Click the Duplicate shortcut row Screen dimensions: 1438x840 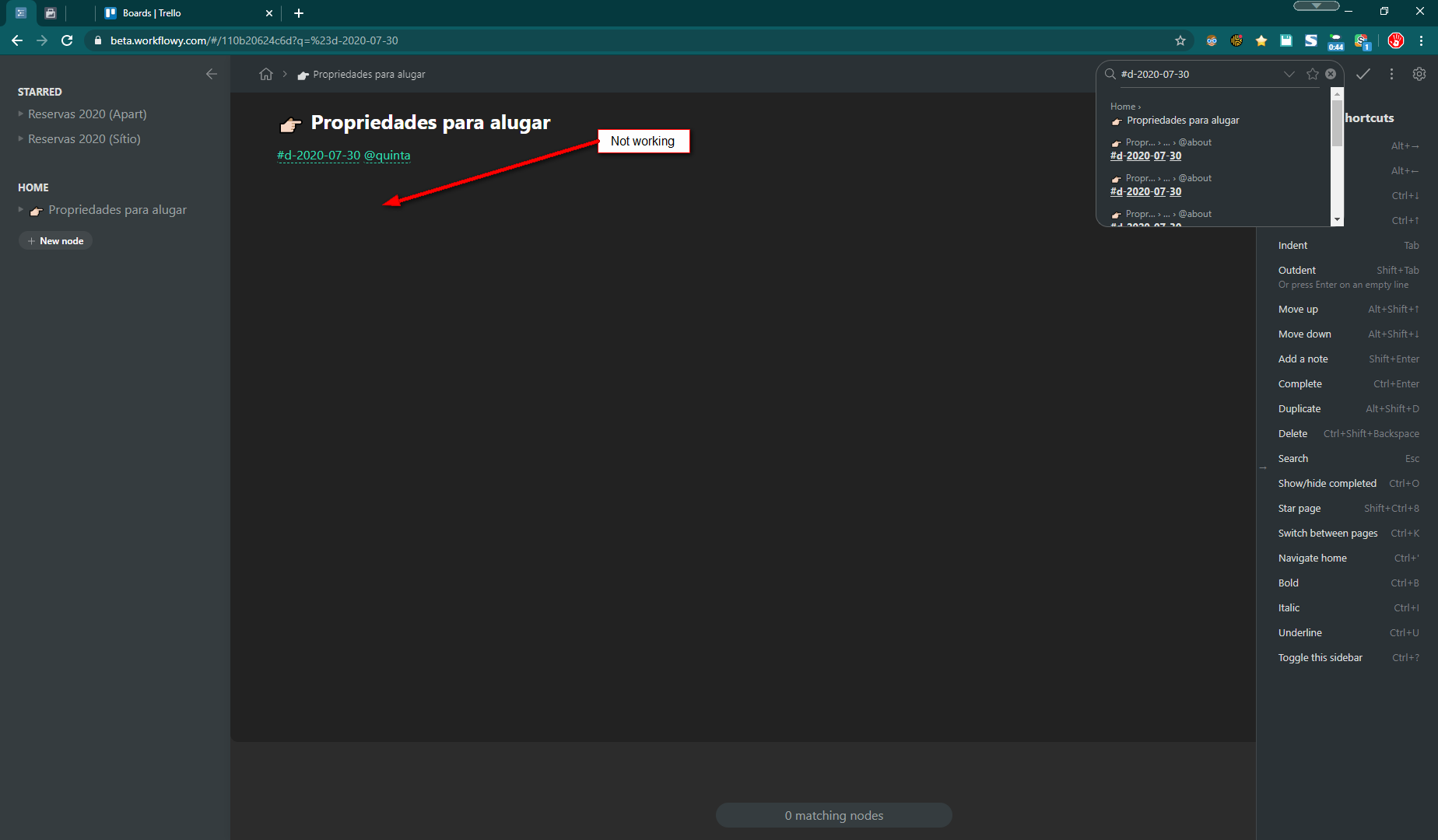coord(1349,409)
